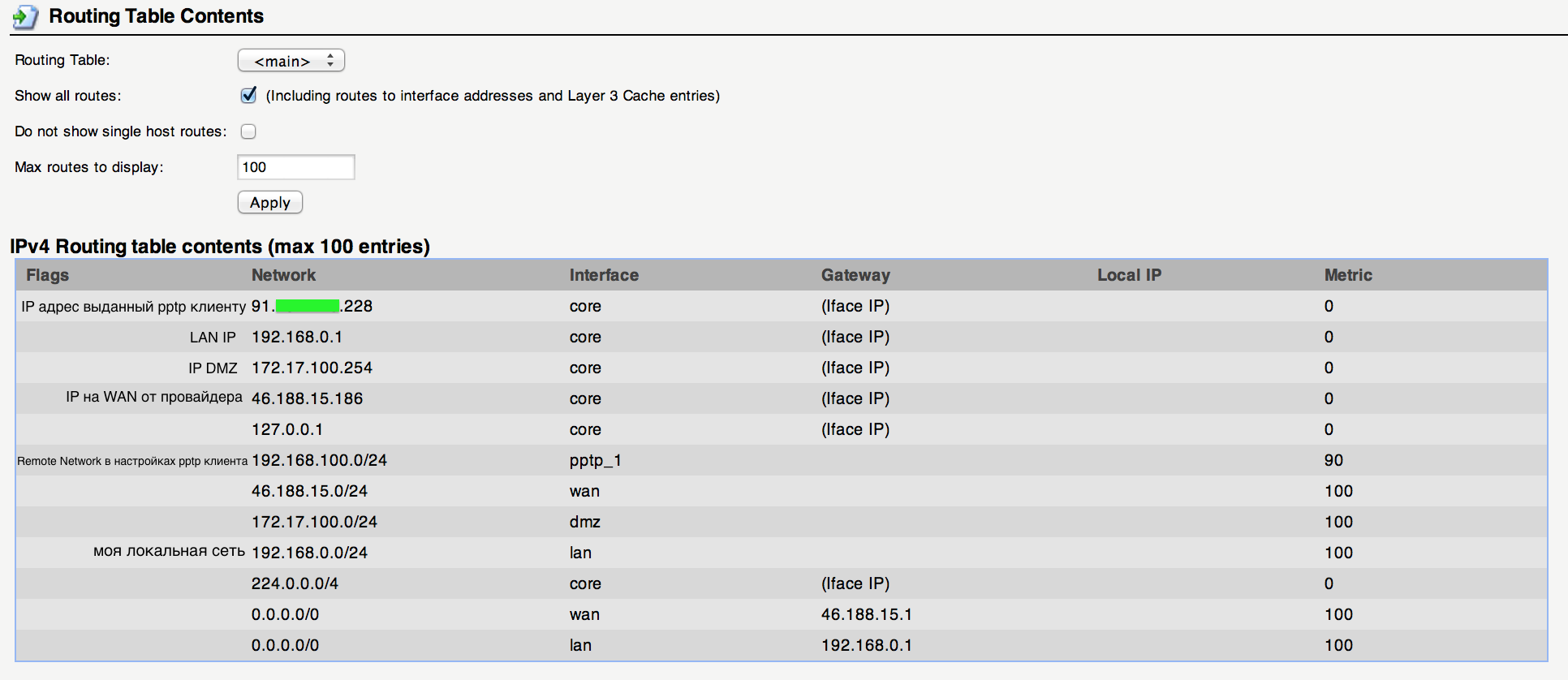Image resolution: width=1568 pixels, height=680 pixels.
Task: Select the dmz interface cell
Action: [x=584, y=522]
